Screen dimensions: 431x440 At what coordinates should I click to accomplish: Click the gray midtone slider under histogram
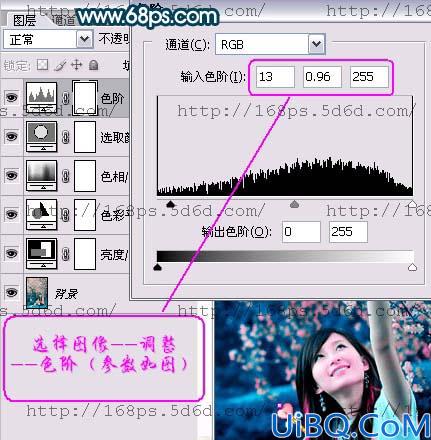pos(294,204)
